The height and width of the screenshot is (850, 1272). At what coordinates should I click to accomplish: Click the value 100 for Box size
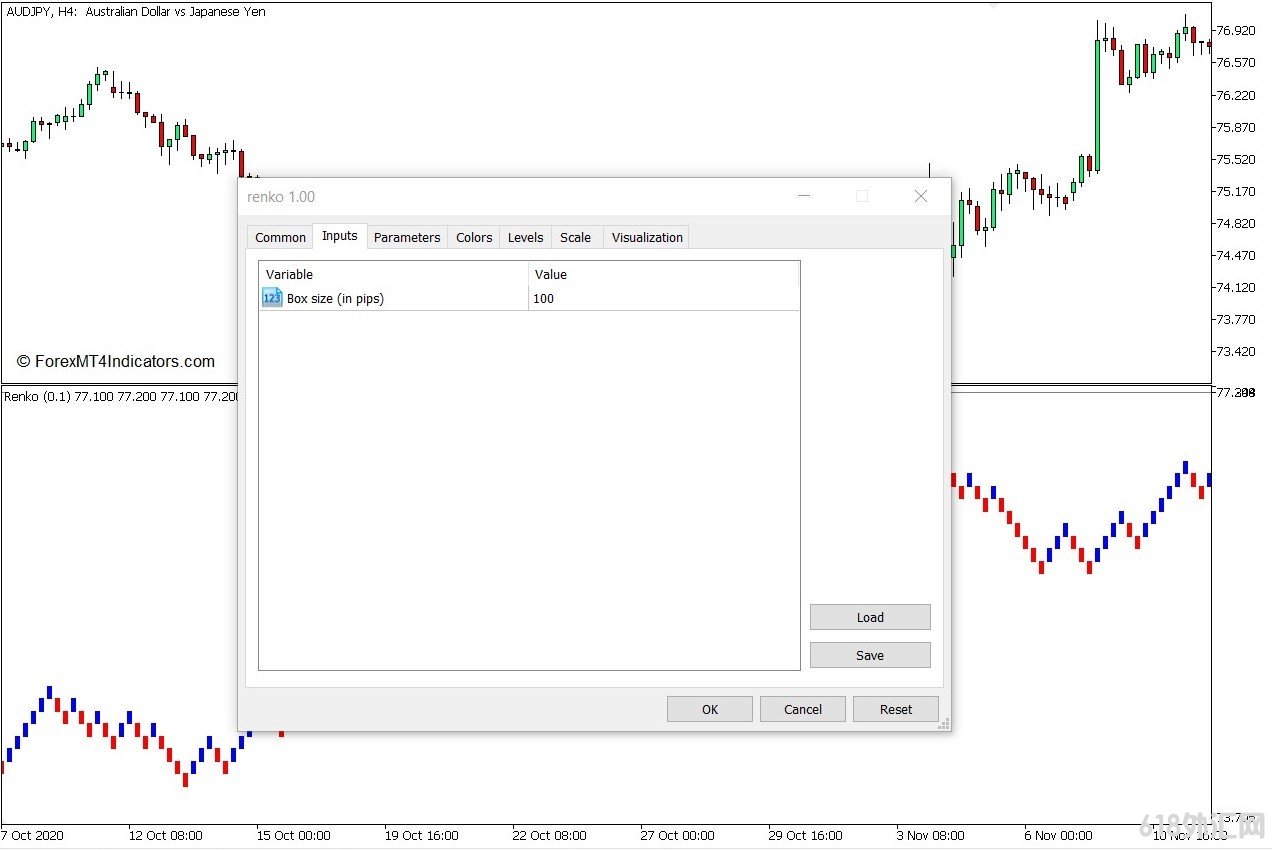click(543, 298)
